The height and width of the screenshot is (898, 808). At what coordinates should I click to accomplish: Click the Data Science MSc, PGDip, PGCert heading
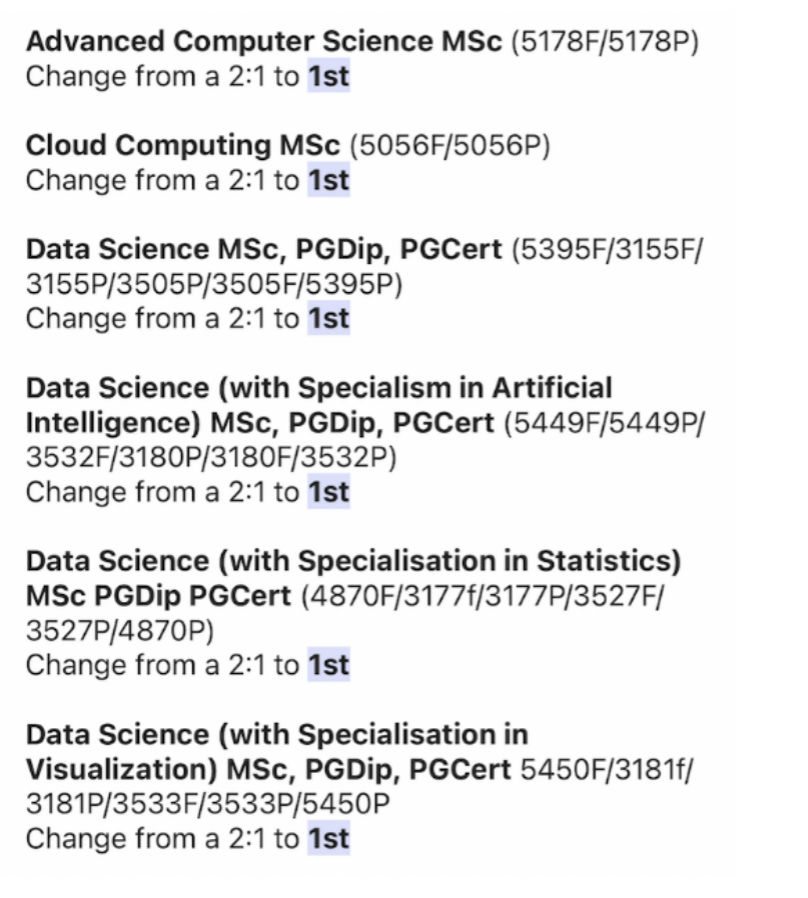[x=264, y=250]
